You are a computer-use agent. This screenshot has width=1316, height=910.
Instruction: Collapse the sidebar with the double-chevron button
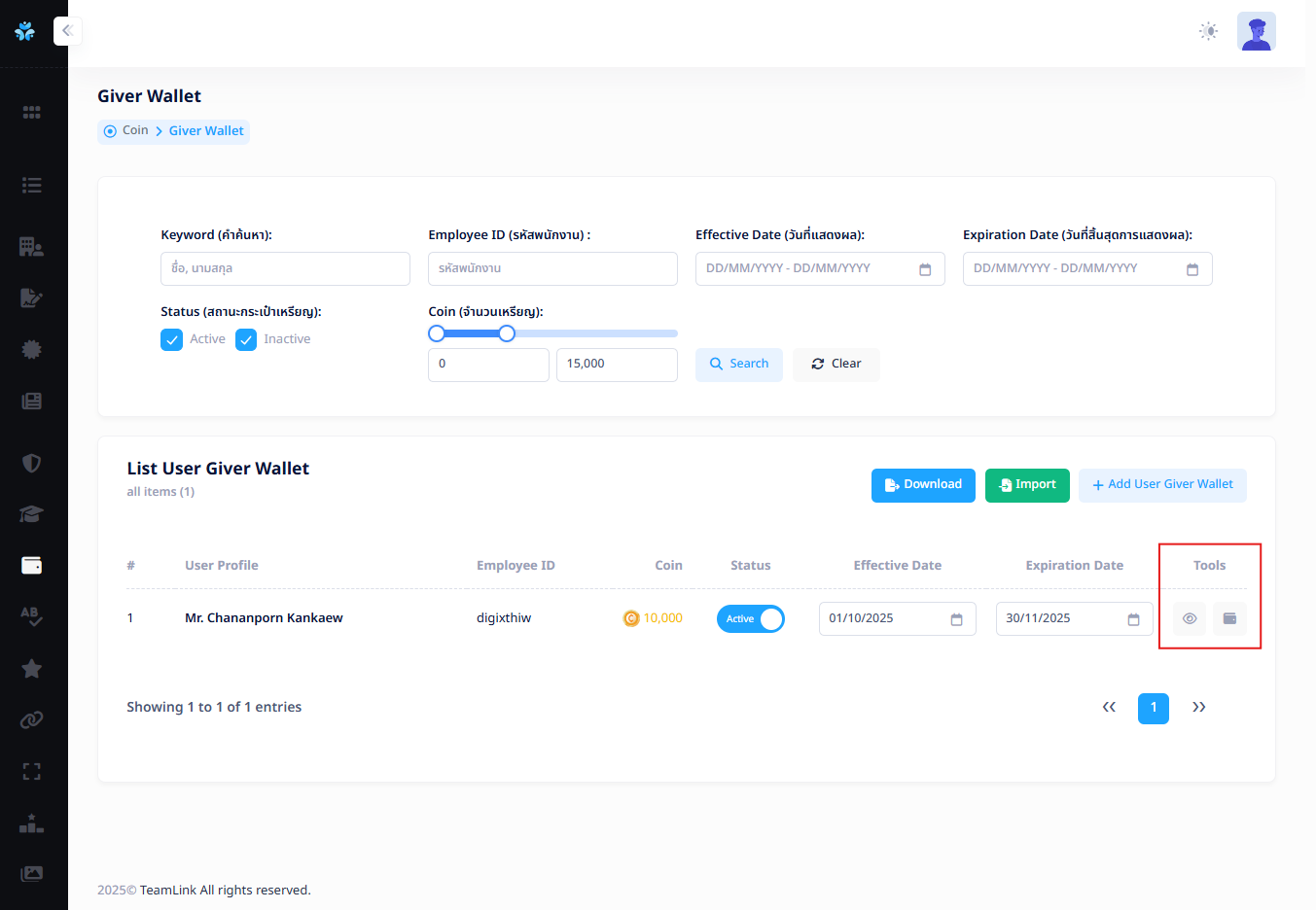point(67,31)
